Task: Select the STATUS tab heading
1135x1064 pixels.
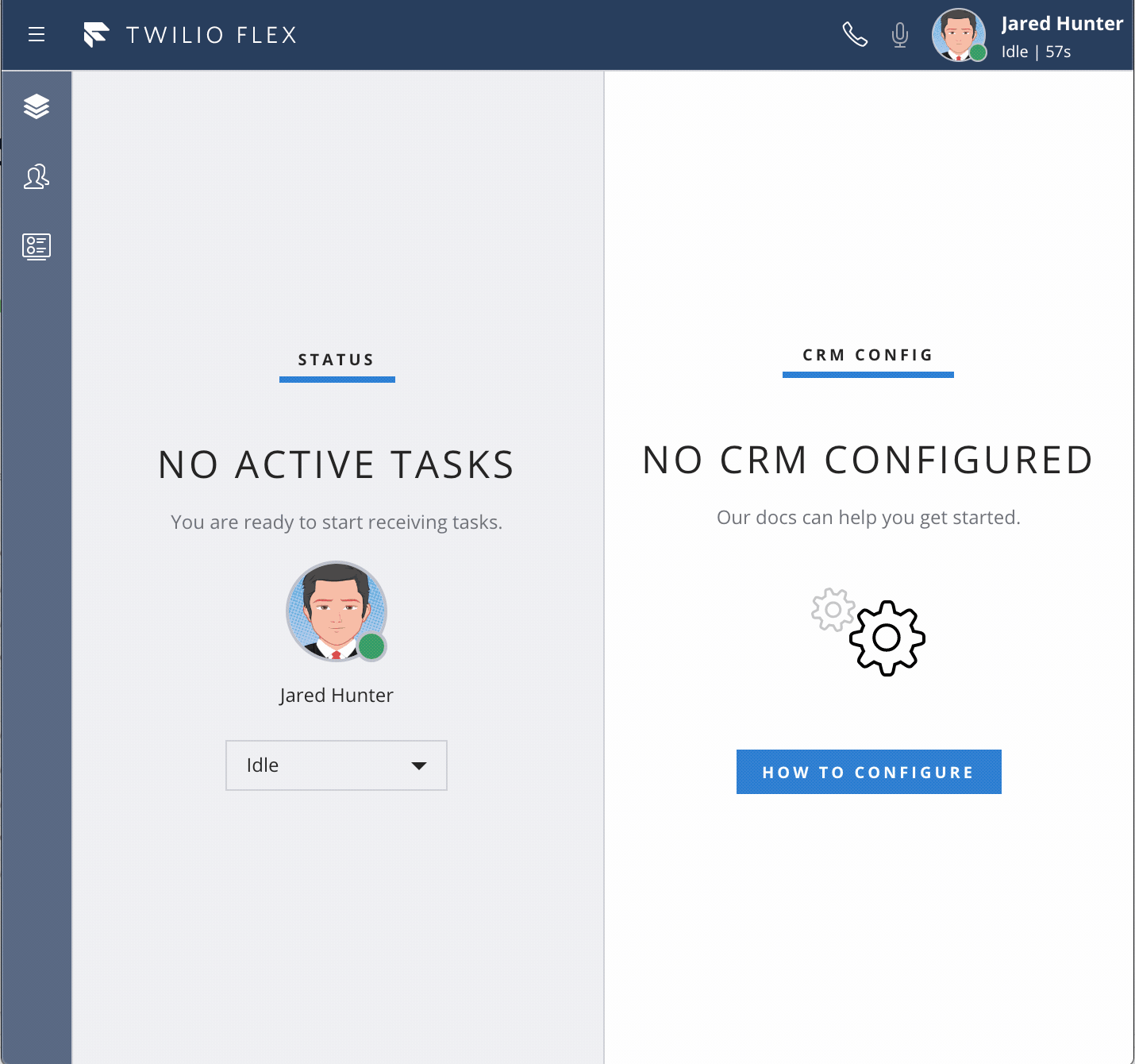Action: [x=337, y=360]
